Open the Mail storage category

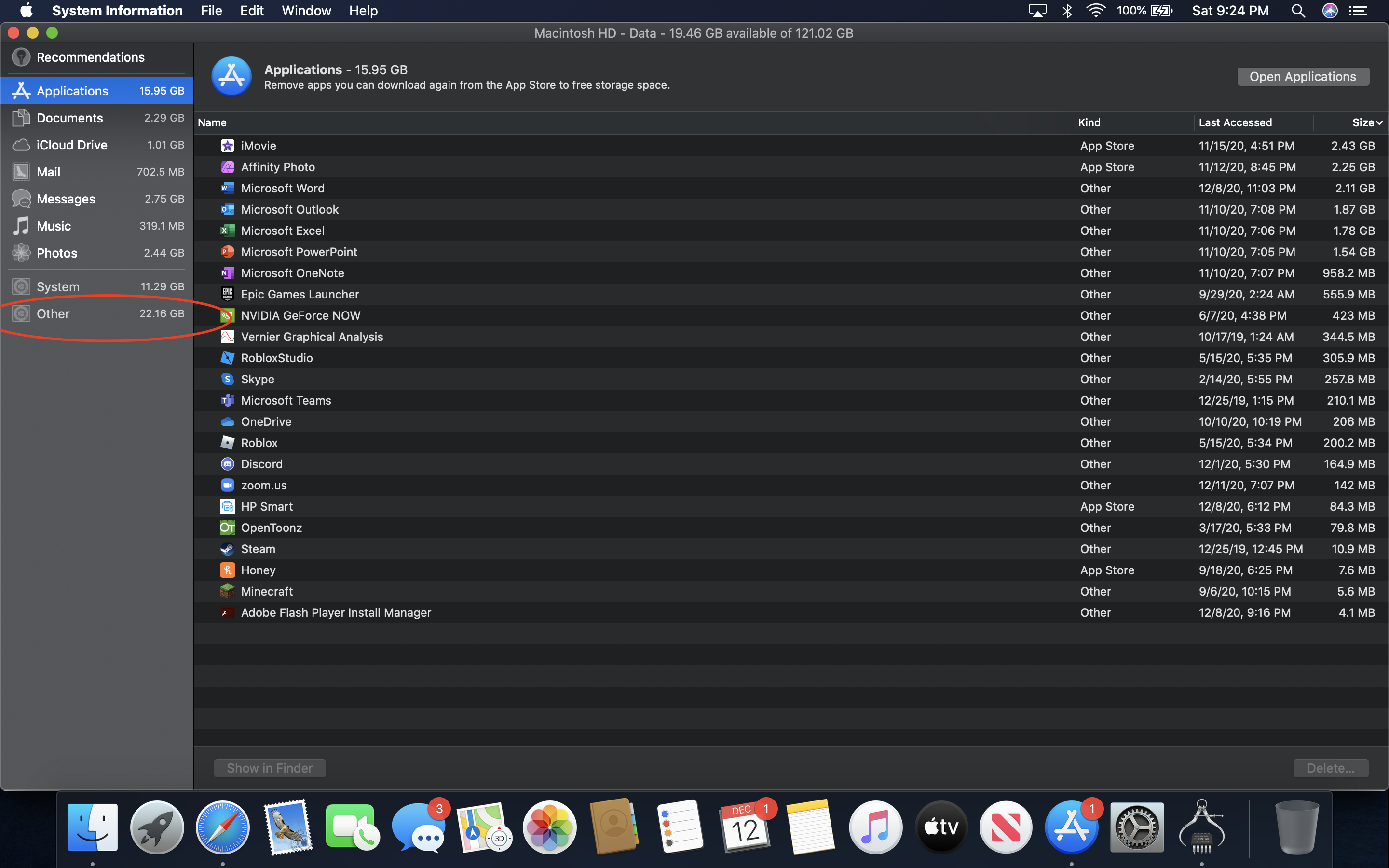click(49, 172)
